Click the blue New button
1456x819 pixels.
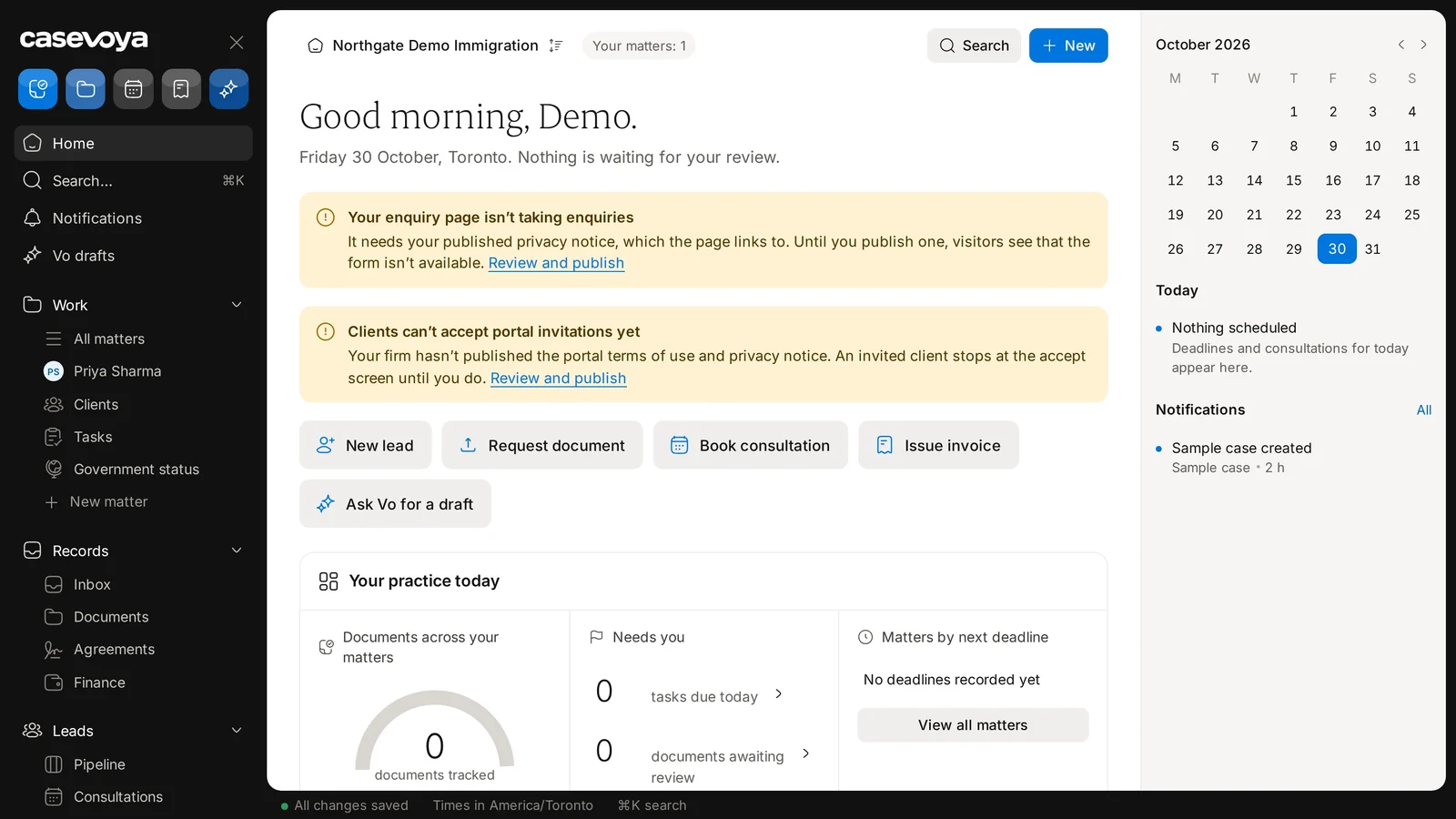pyautogui.click(x=1068, y=45)
